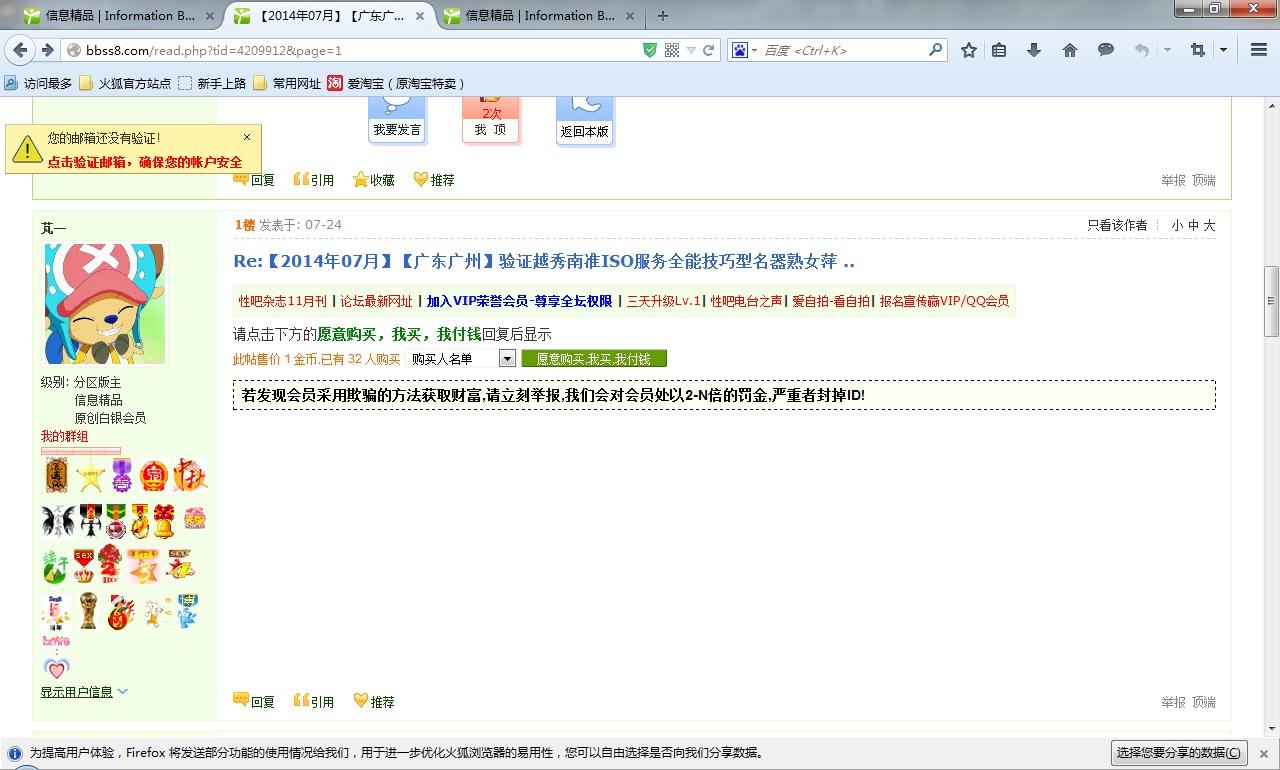This screenshot has width=1280, height=770.
Task: Open the 购买人名单 dropdown list
Action: 507,359
